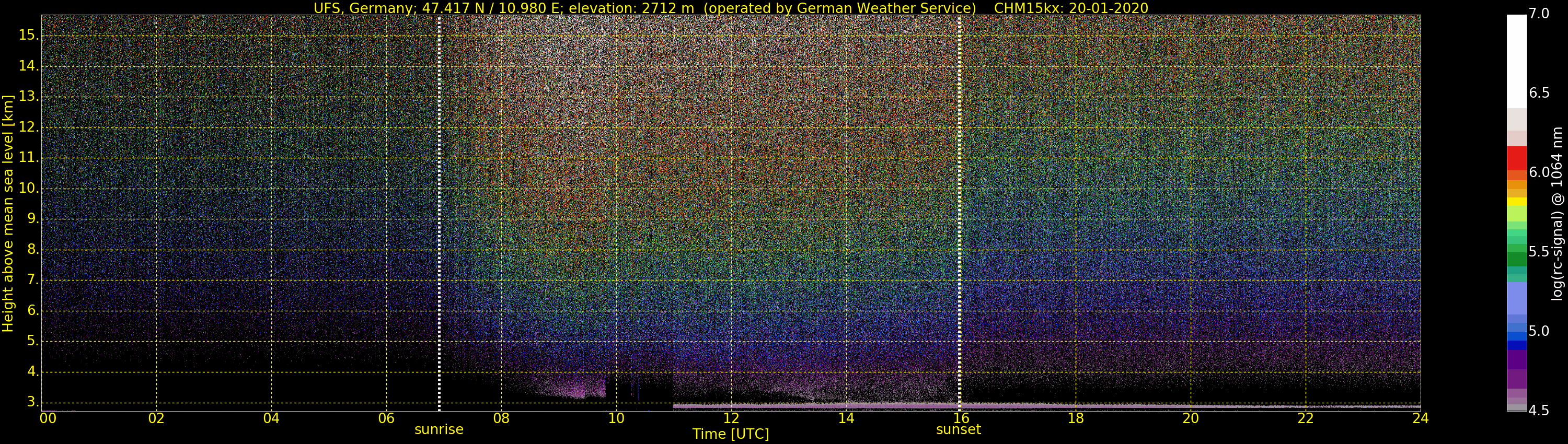
Task: Click the colorbar value '6.5'
Action: (x=1539, y=93)
